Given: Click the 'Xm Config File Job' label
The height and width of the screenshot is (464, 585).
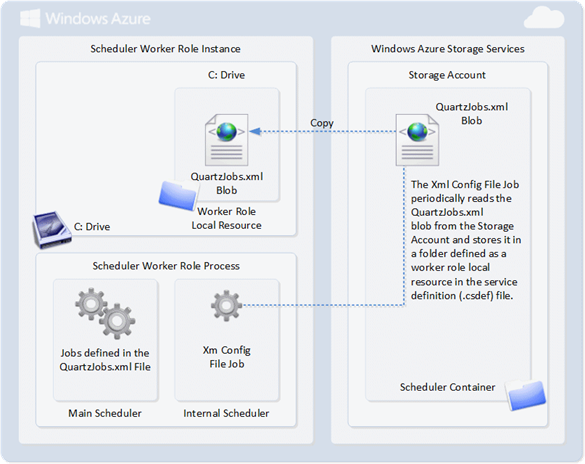Looking at the screenshot, I should (227, 357).
